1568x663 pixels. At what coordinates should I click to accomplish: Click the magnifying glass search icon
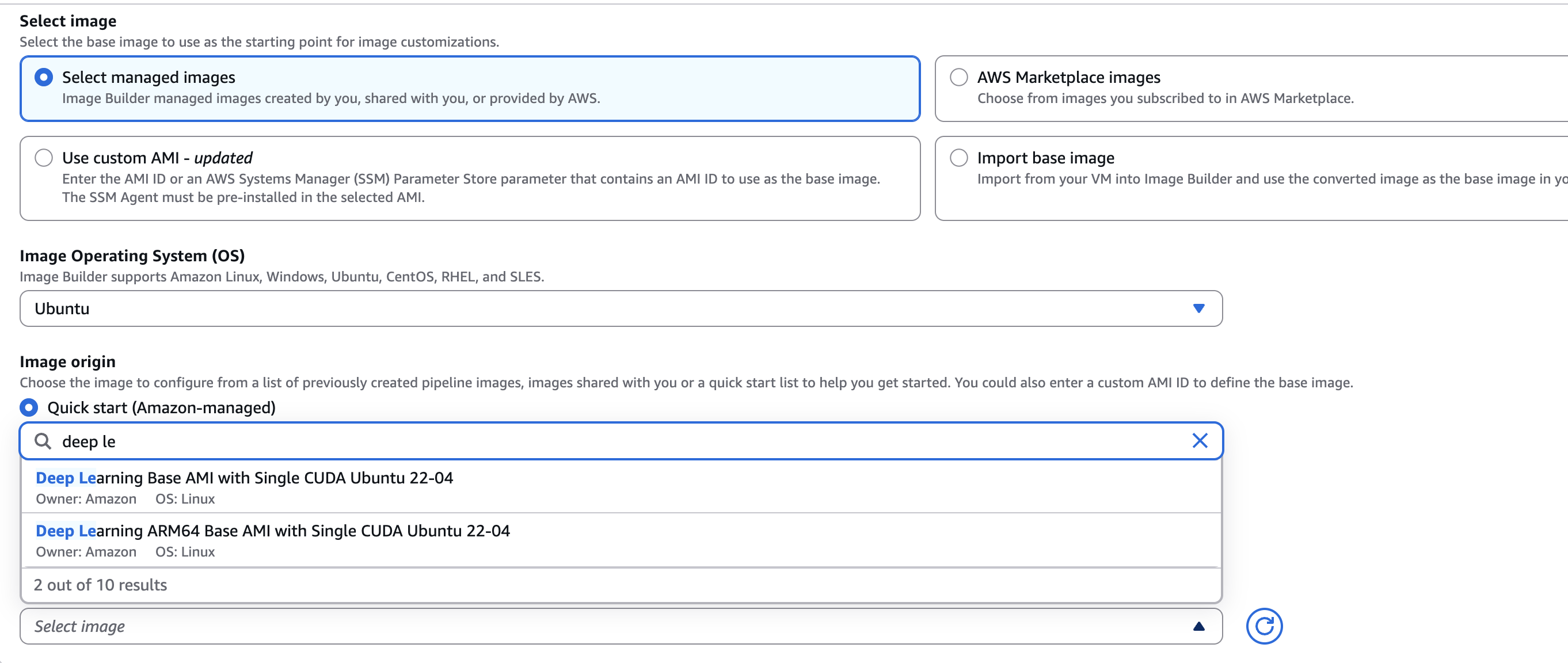43,441
